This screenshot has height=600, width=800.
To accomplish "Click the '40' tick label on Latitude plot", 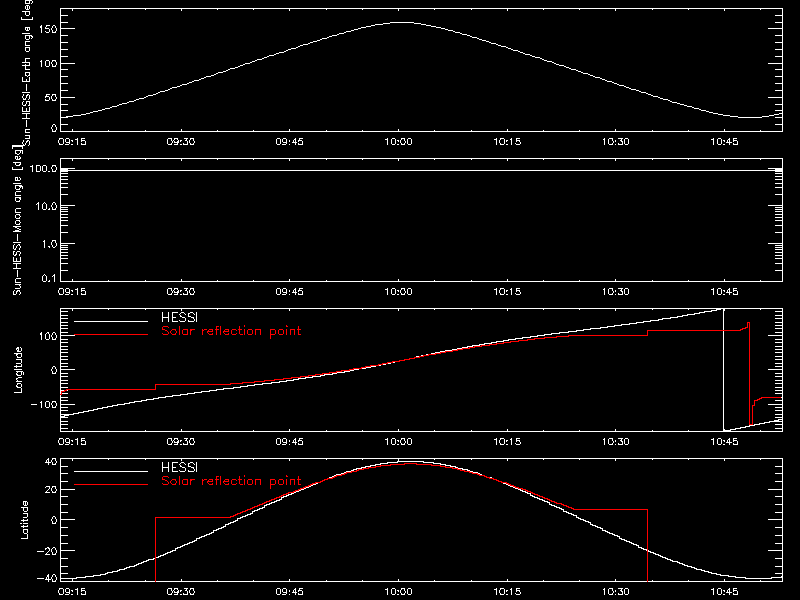I will (x=51, y=462).
